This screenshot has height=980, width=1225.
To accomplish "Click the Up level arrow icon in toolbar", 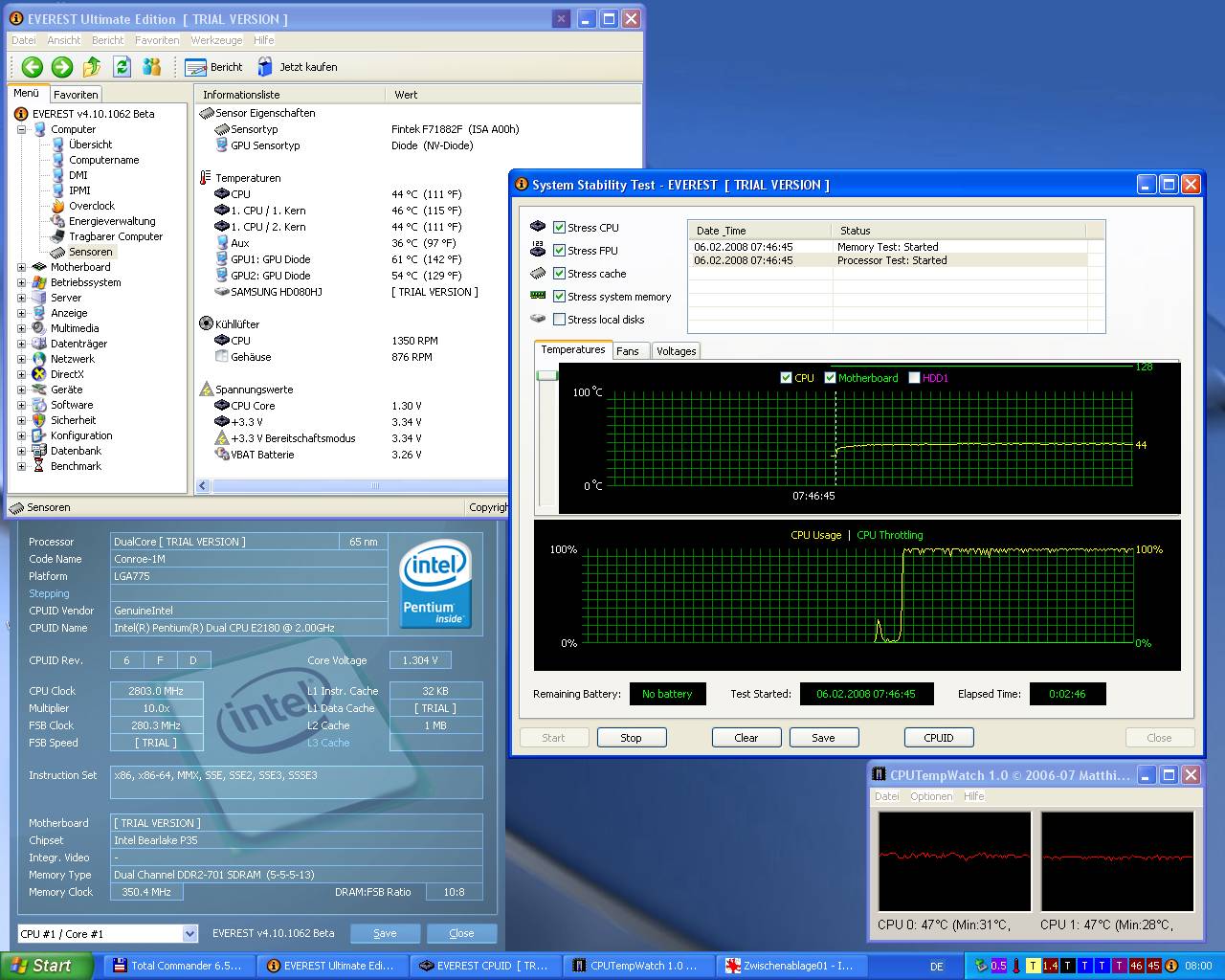I will point(92,67).
